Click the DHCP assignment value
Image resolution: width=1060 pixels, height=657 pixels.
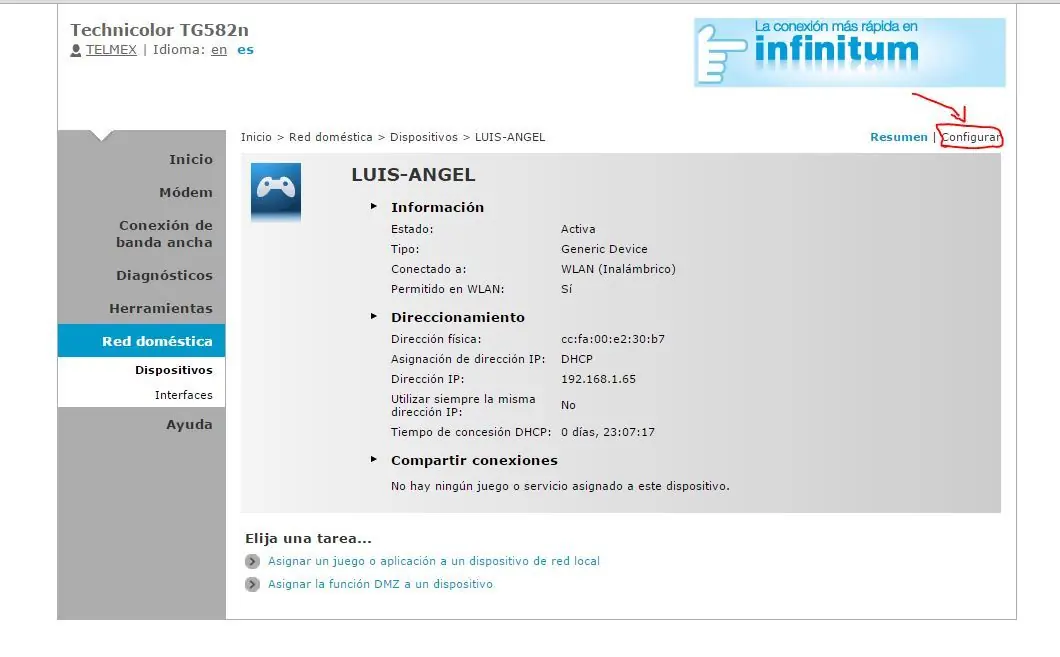click(577, 359)
